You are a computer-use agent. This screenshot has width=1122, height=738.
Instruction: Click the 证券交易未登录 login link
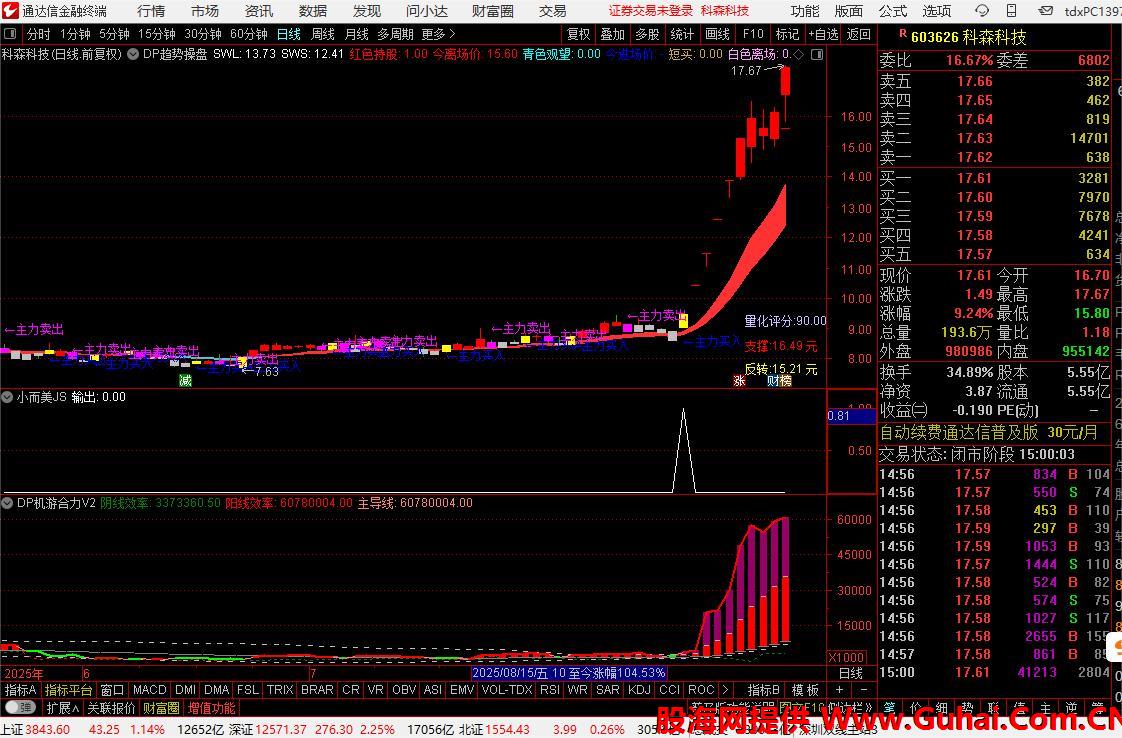click(x=651, y=11)
